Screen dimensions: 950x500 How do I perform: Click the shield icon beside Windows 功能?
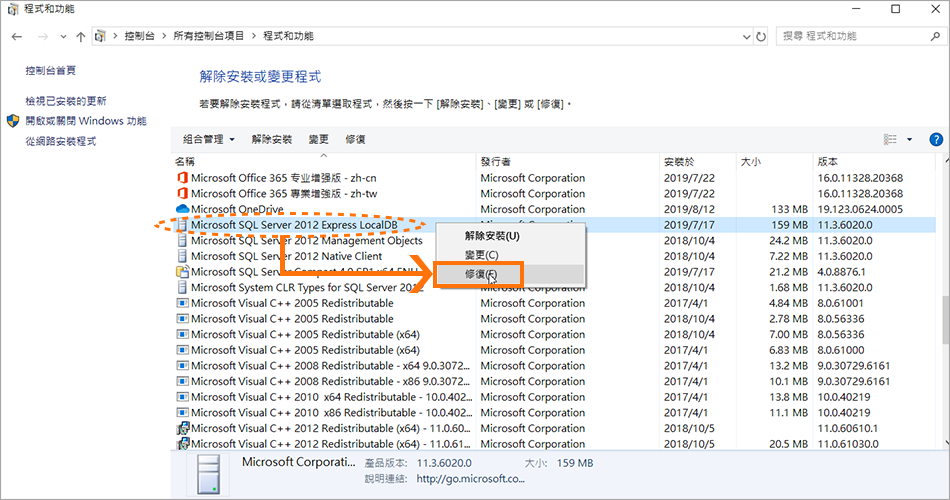[13, 121]
